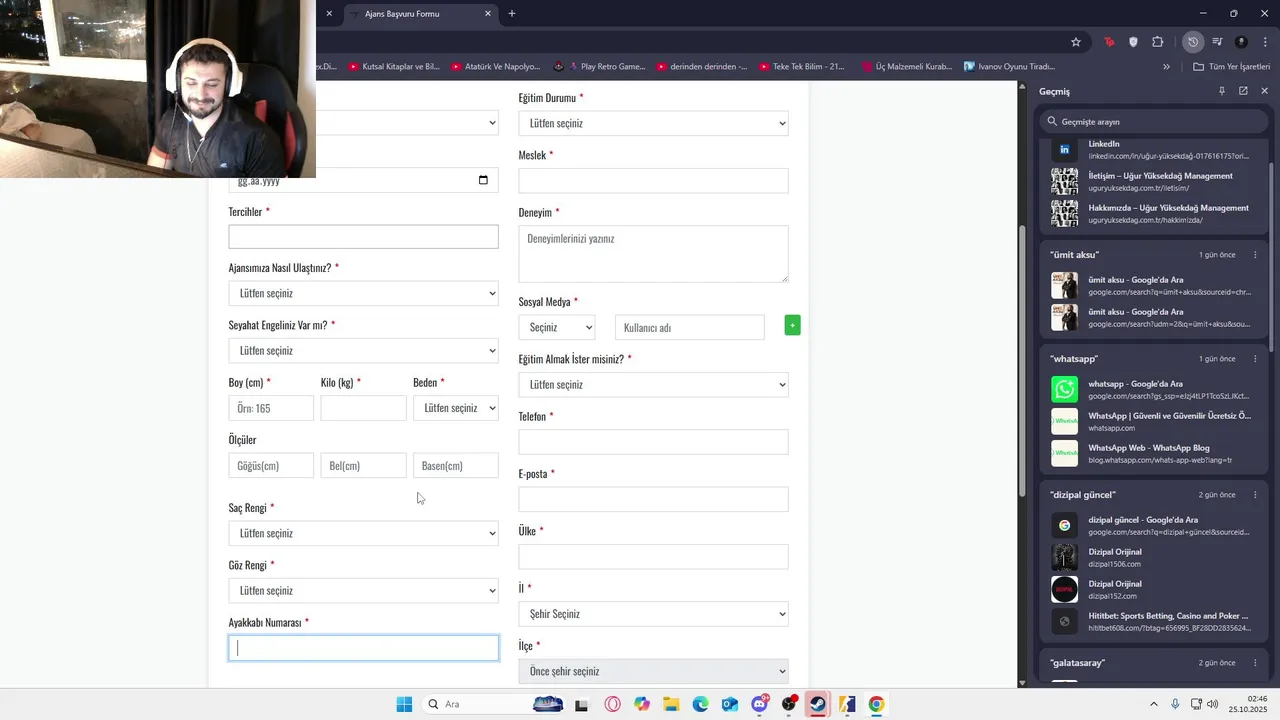Open Geçmiş history in a new tab
The width and height of the screenshot is (1280, 720).
click(x=1243, y=91)
